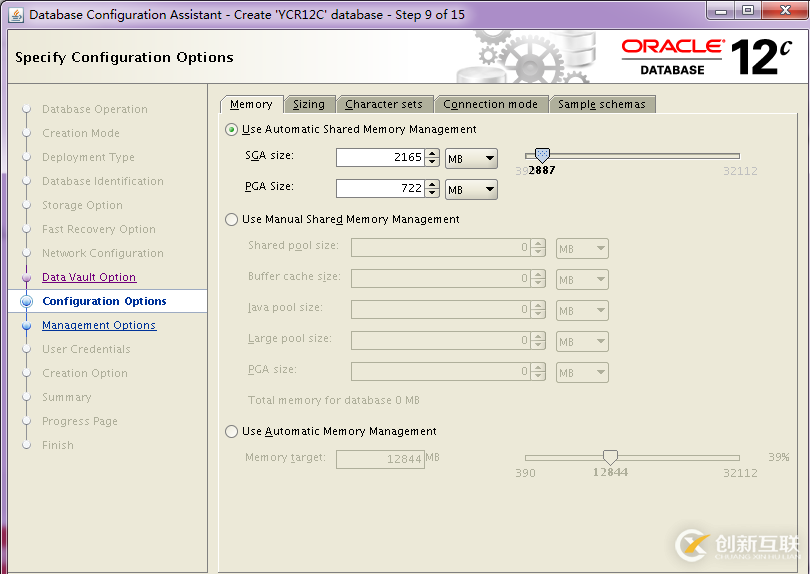The height and width of the screenshot is (574, 810).
Task: Open Buffer cache size MB dropdown
Action: [582, 280]
